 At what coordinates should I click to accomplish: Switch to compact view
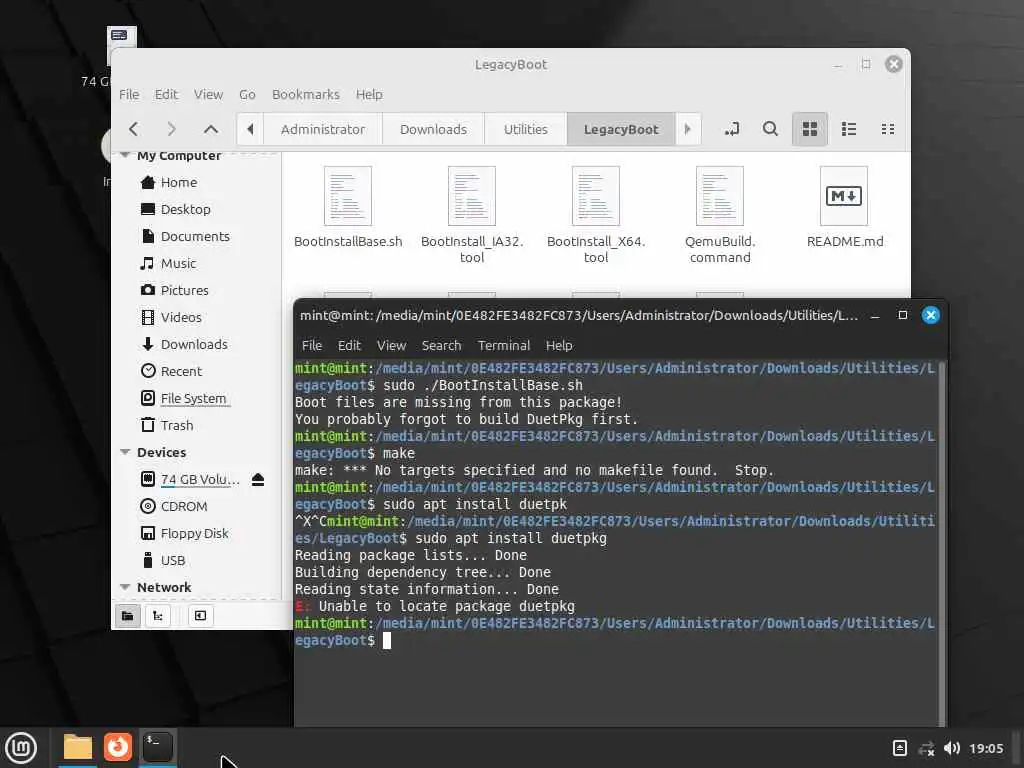pos(888,129)
